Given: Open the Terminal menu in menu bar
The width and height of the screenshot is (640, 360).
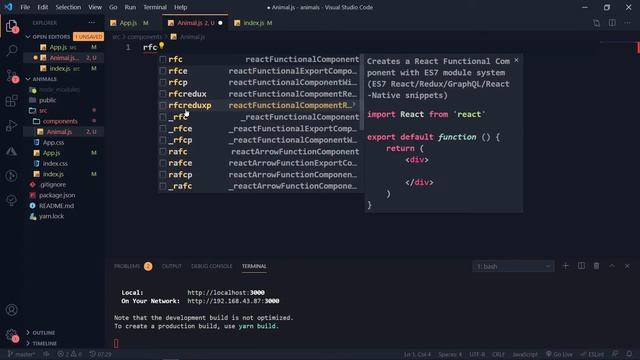Looking at the screenshot, I should [x=155, y=7].
